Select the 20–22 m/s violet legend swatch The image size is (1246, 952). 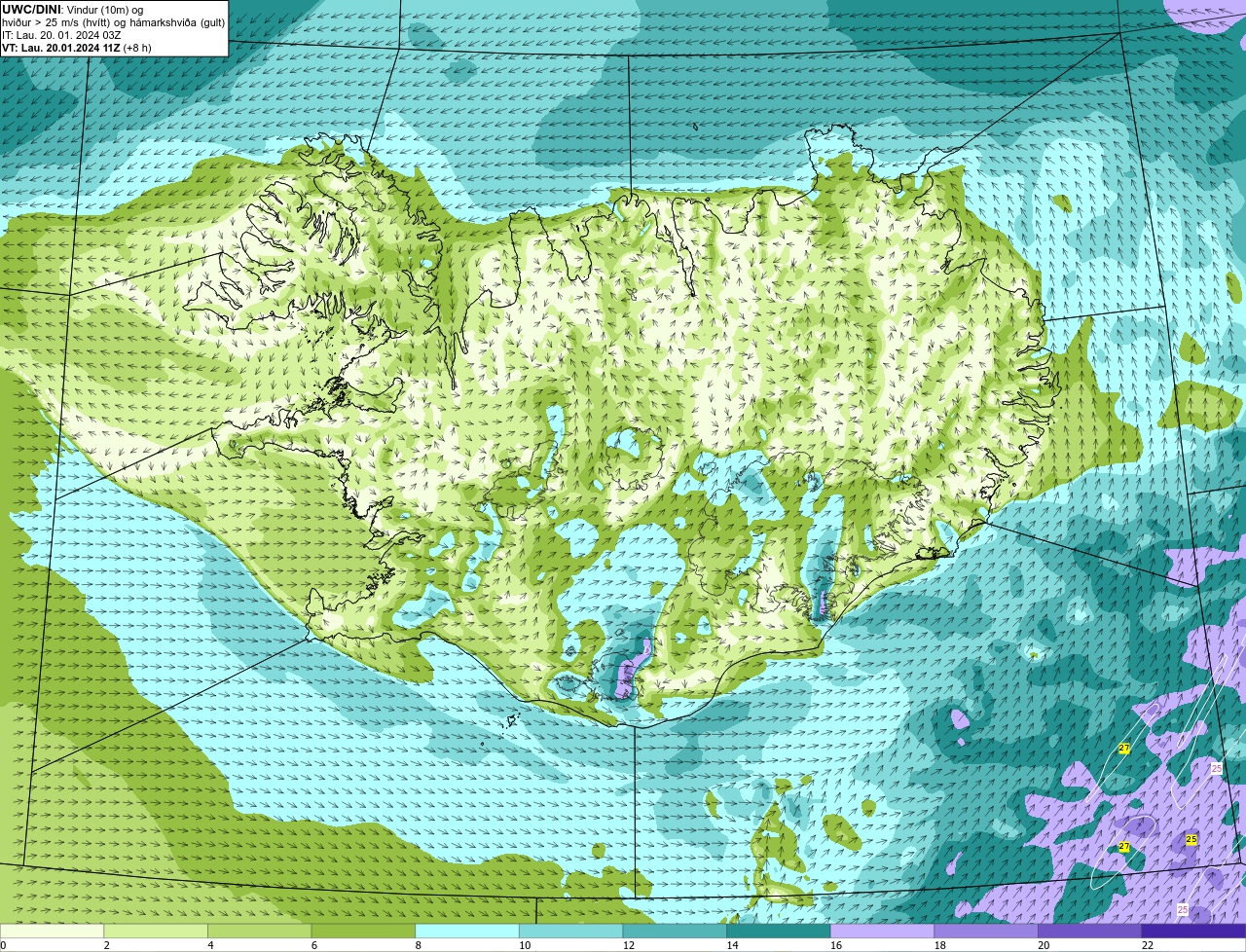(x=1090, y=931)
